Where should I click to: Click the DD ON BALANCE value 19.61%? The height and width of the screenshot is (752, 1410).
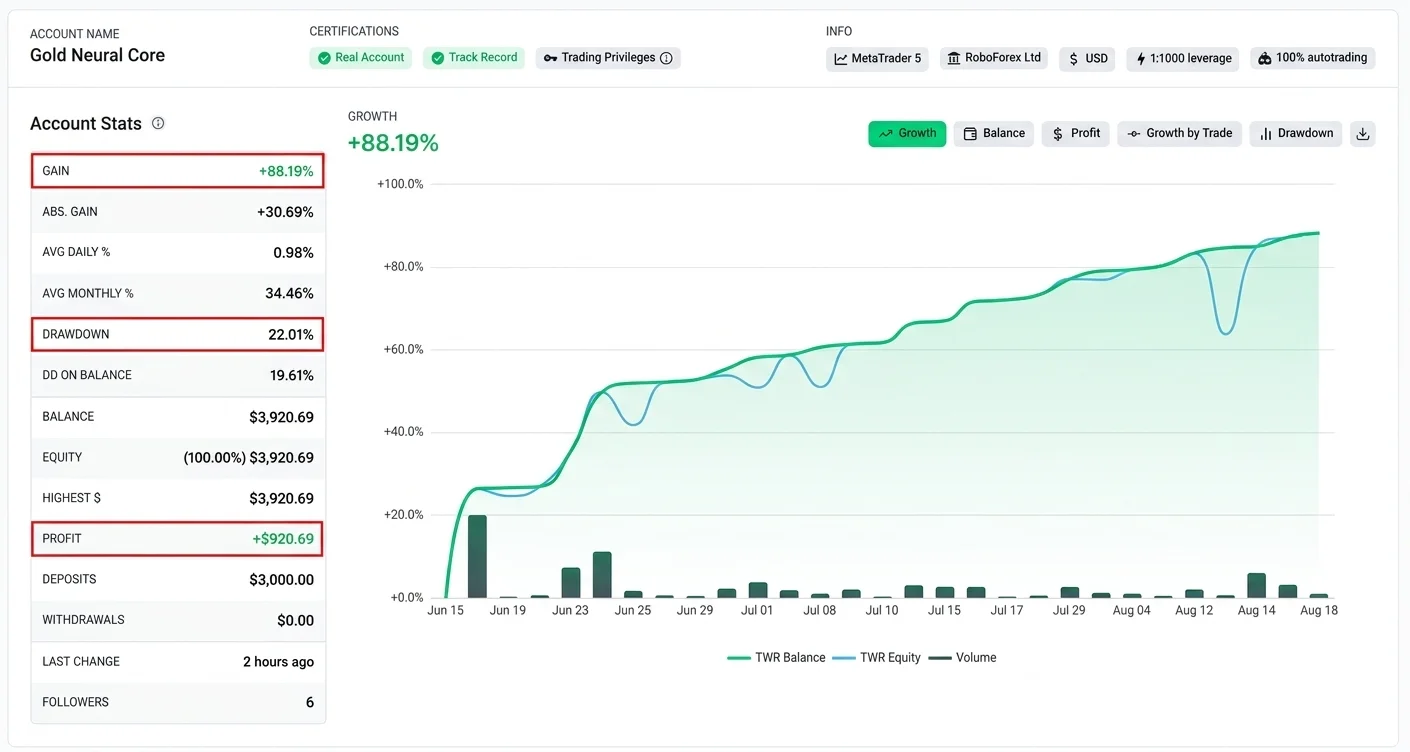pos(291,376)
